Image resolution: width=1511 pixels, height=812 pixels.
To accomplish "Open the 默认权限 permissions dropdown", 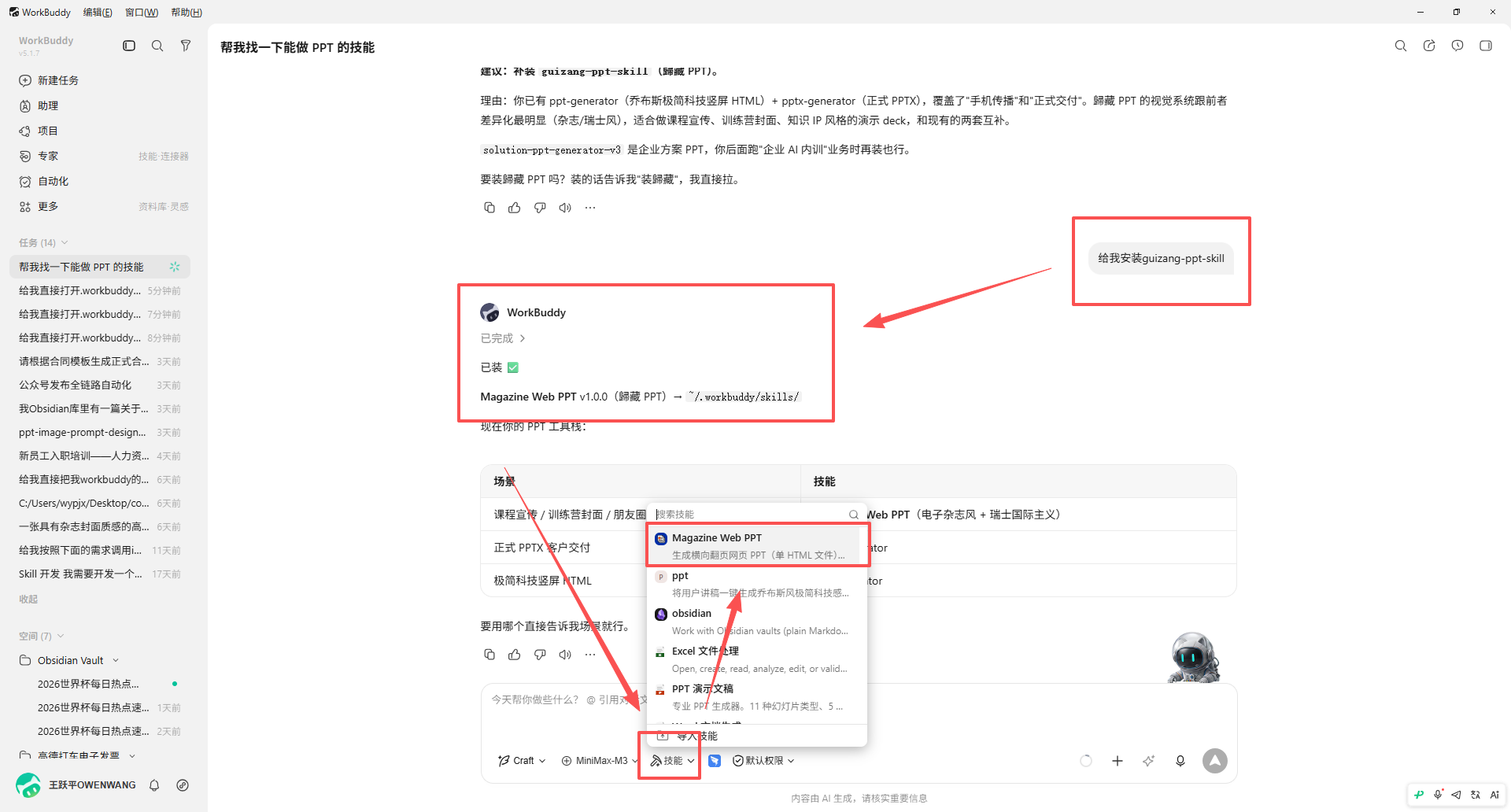I will (x=763, y=761).
